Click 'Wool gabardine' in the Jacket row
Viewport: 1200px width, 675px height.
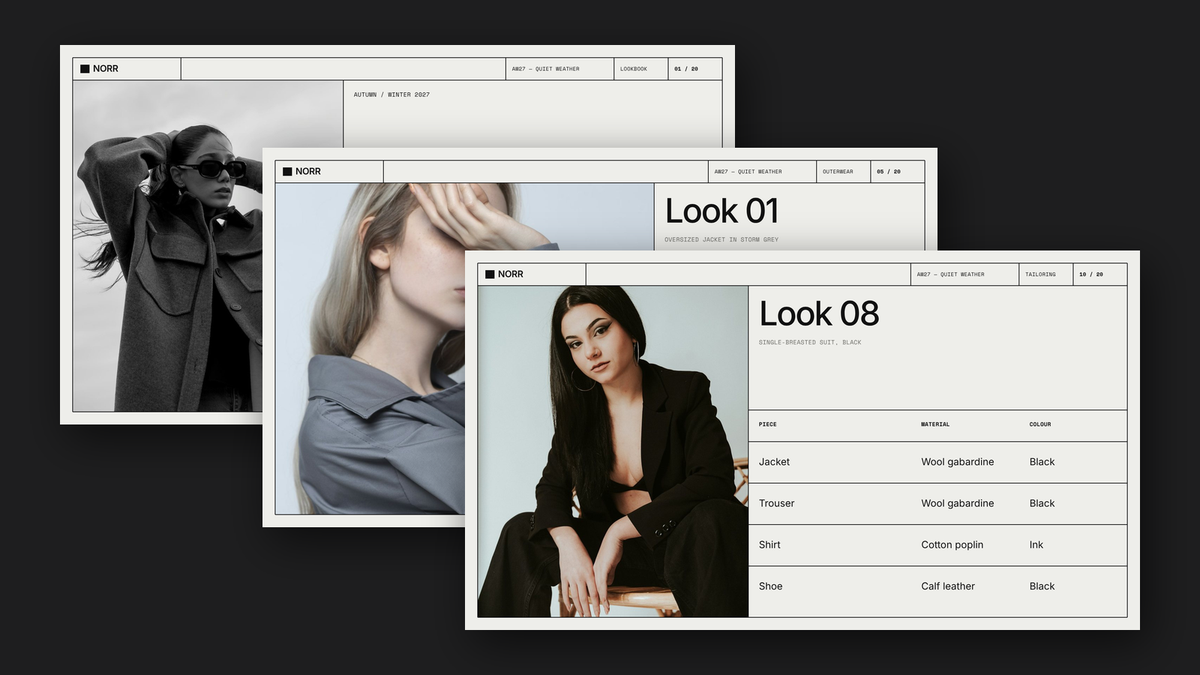coord(958,462)
